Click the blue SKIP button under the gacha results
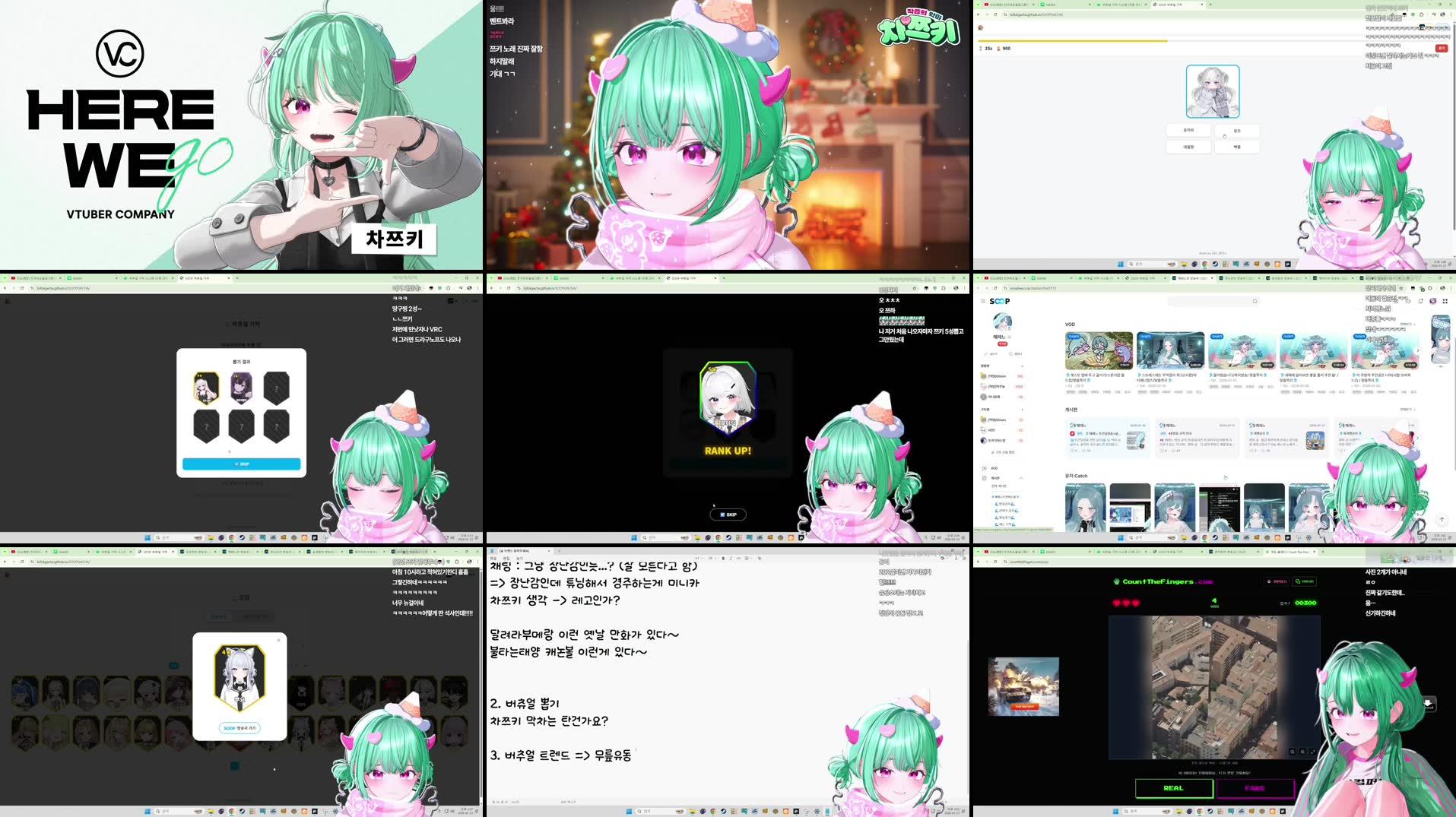1456x817 pixels. tap(242, 464)
